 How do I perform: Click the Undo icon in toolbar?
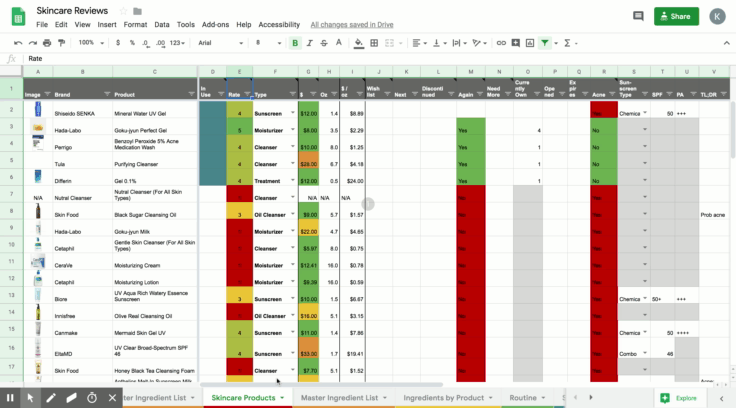[x=18, y=43]
